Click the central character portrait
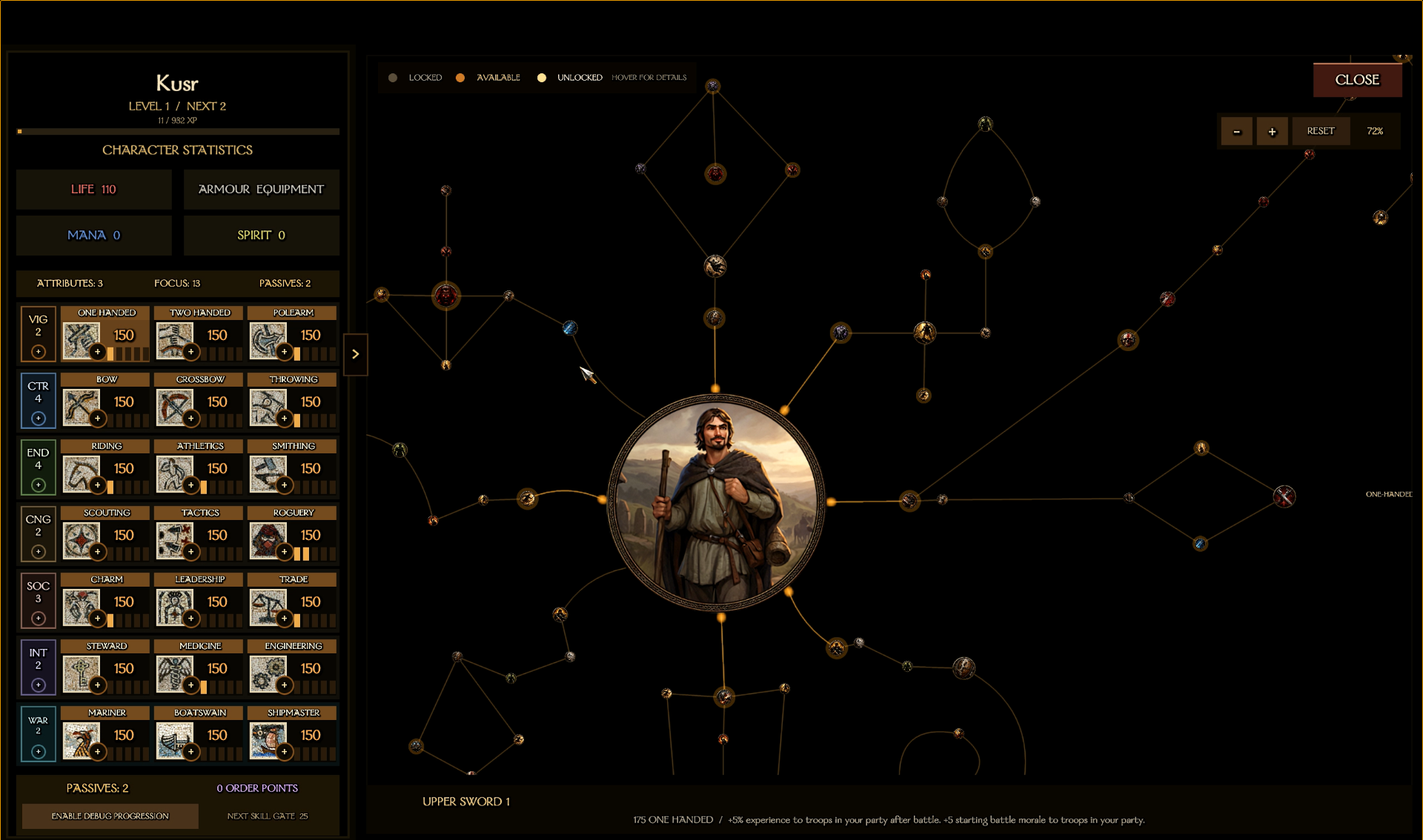1423x840 pixels. [716, 502]
